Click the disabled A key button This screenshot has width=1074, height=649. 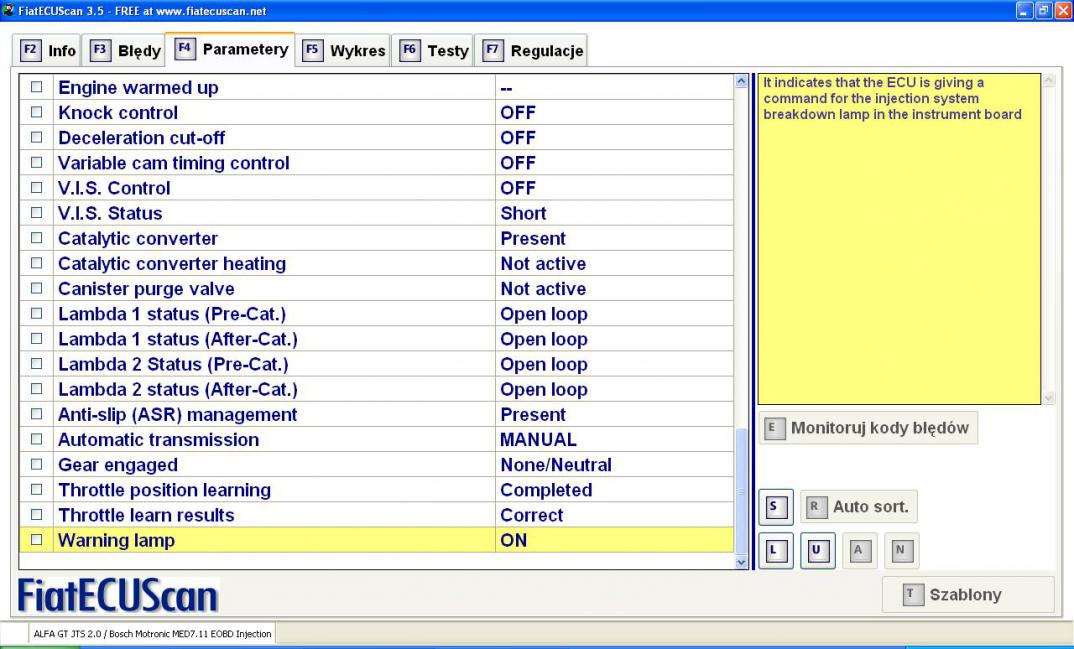click(859, 550)
